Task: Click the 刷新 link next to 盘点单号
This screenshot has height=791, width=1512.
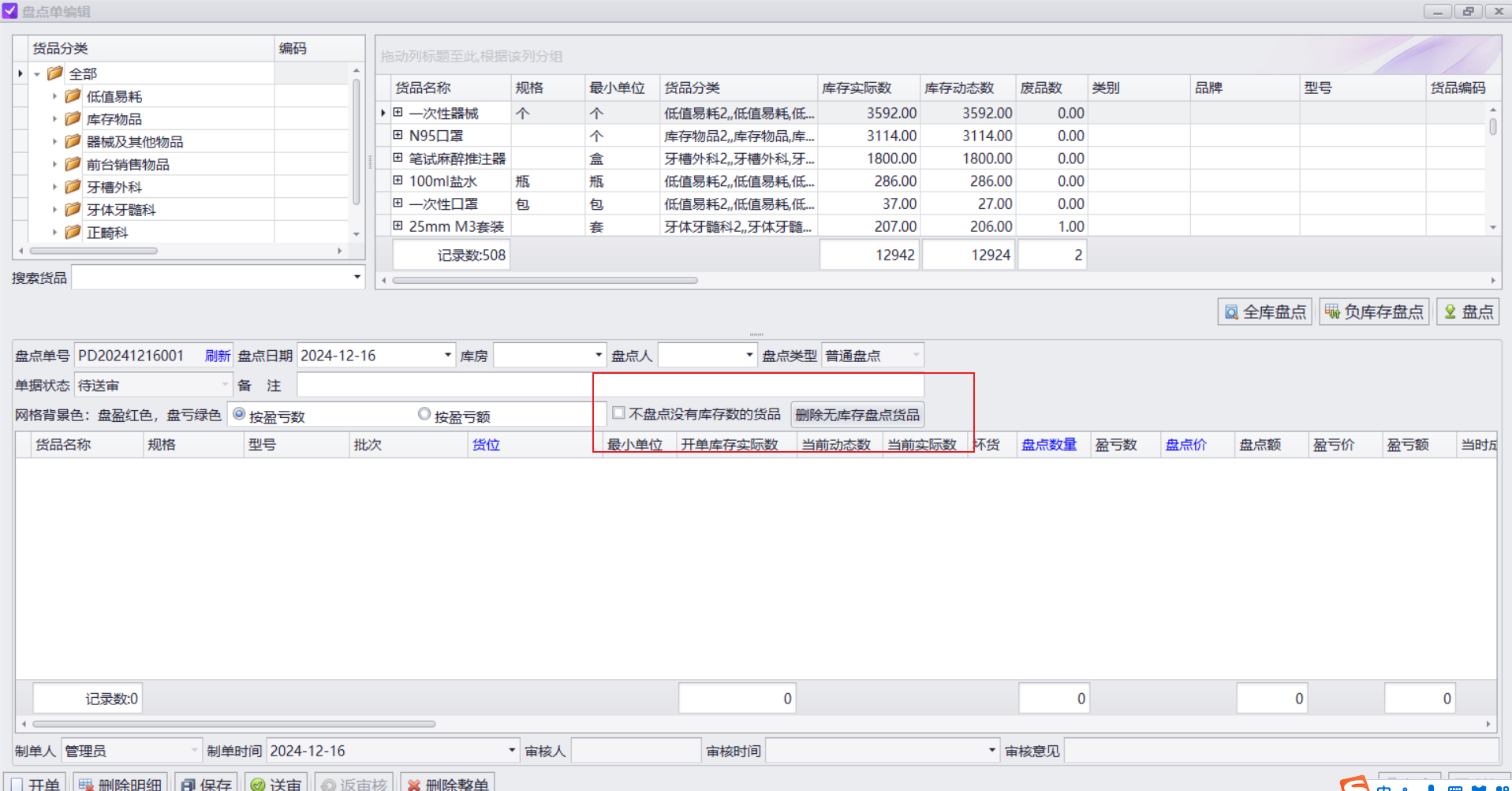Action: pos(218,356)
